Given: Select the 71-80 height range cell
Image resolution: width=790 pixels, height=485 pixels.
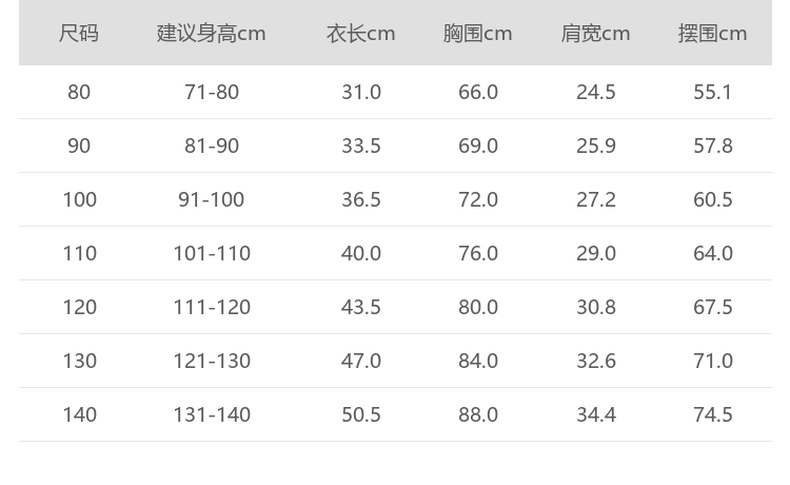Looking at the screenshot, I should coord(211,92).
